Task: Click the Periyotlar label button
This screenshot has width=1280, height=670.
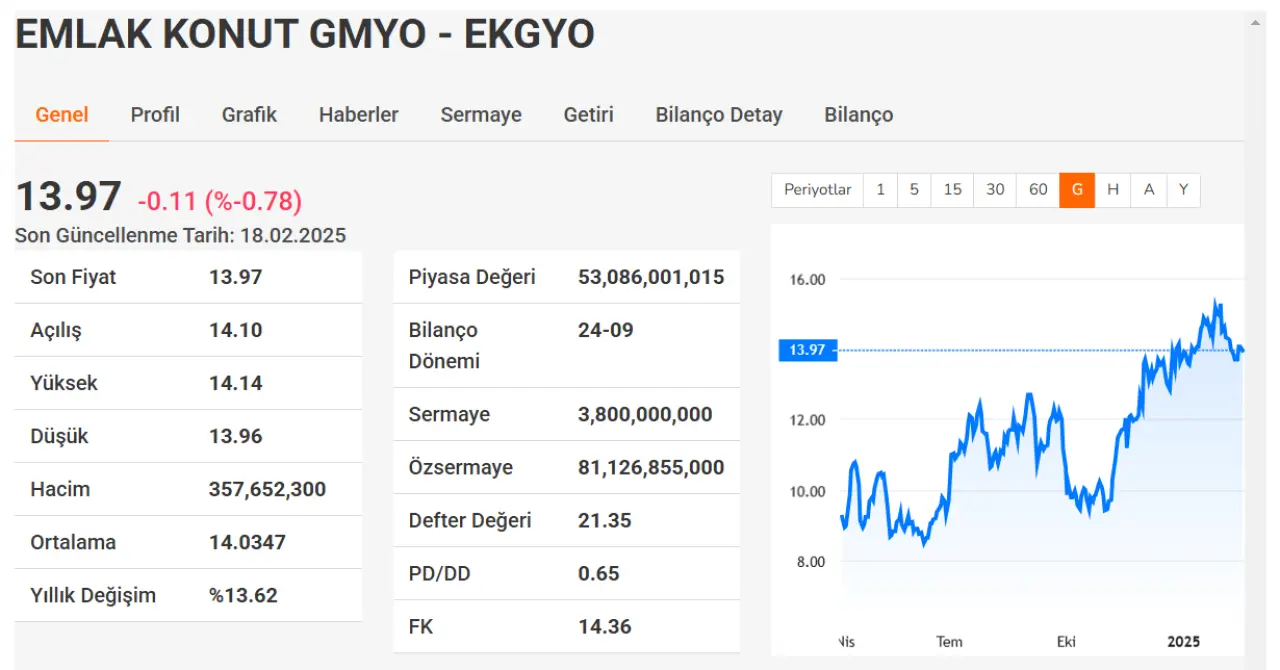Action: click(x=817, y=190)
